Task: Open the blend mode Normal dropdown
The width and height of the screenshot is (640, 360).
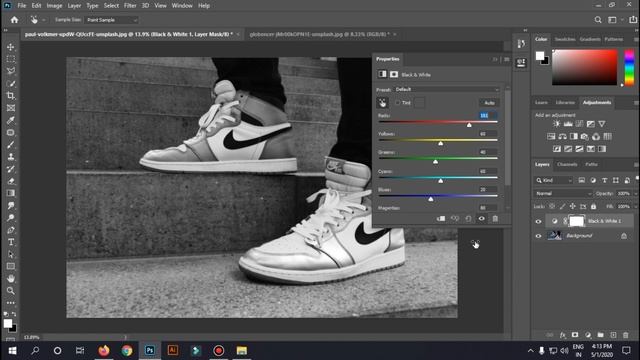Action: [563, 193]
